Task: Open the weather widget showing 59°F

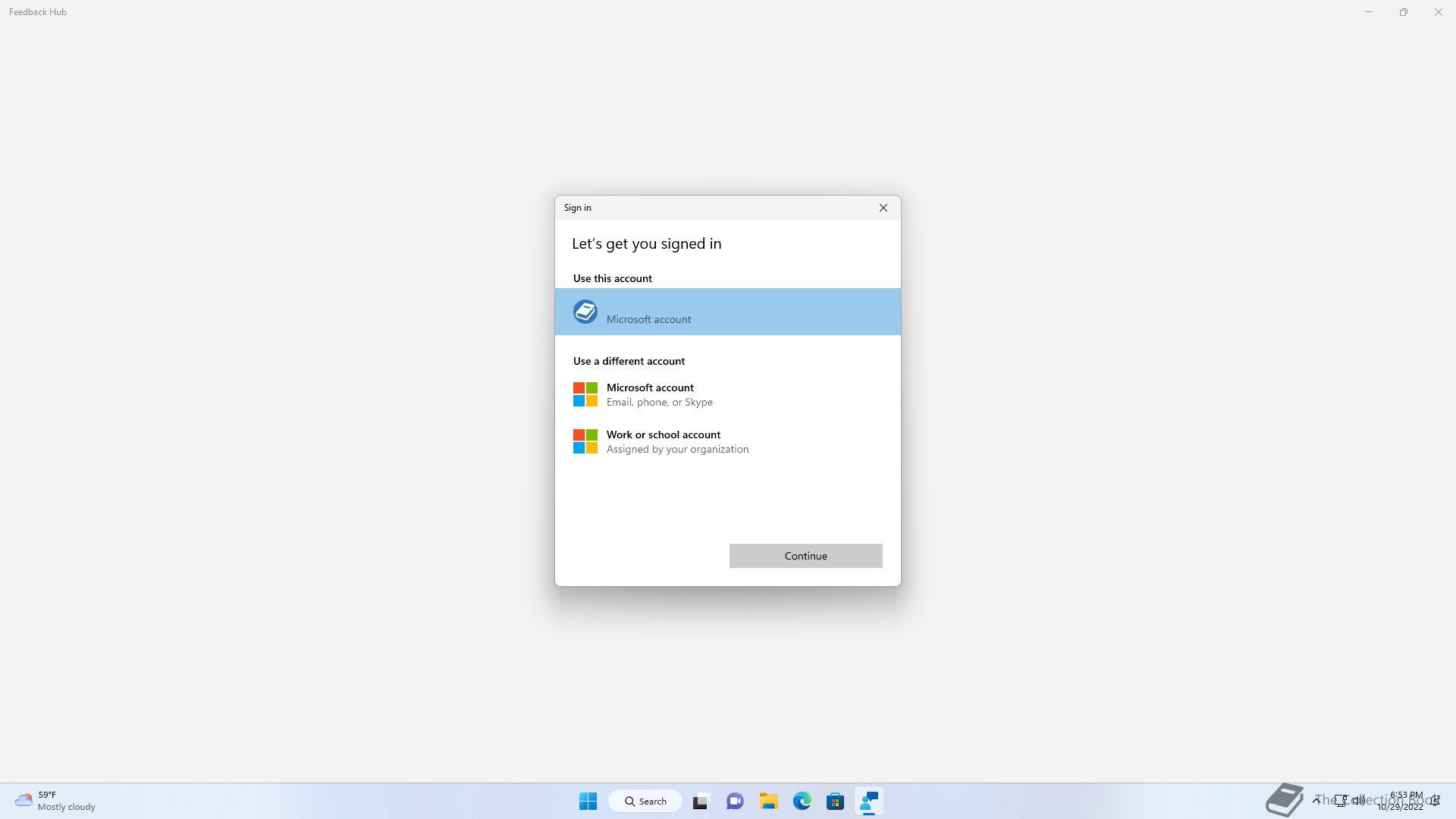Action: pos(55,801)
